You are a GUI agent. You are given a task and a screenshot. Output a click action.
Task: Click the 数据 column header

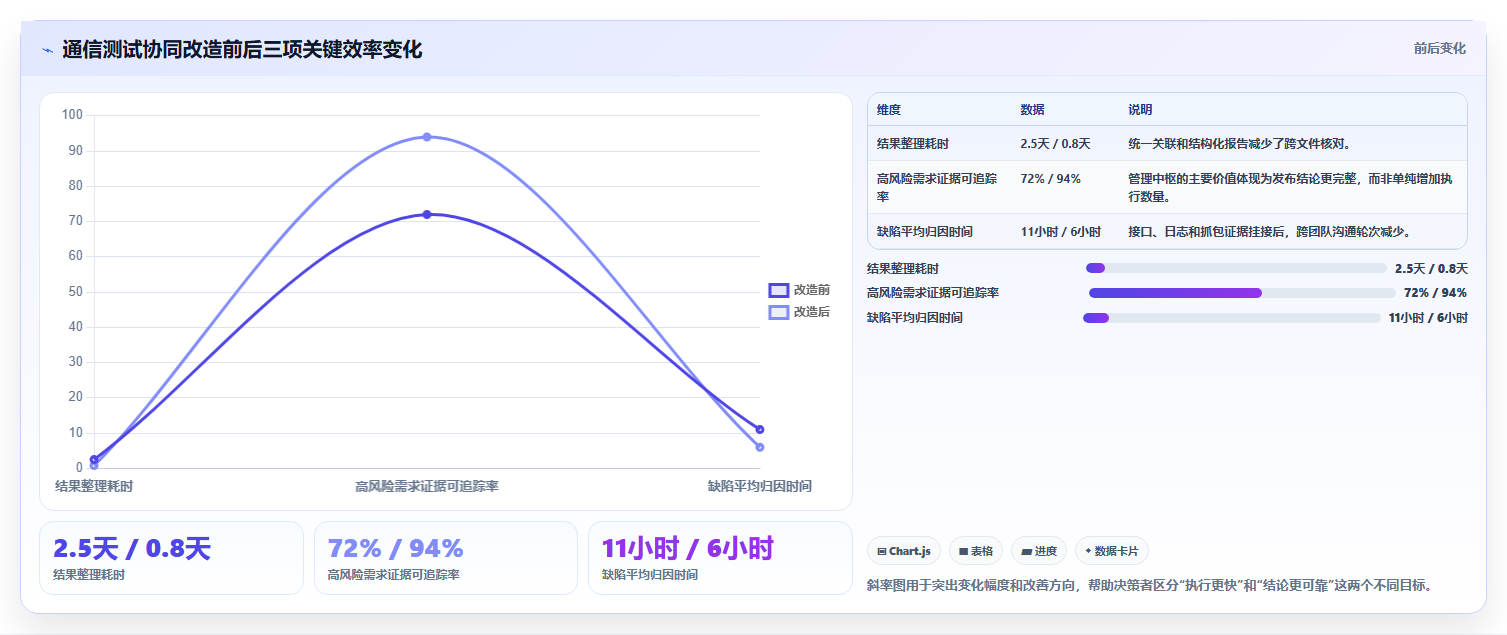pyautogui.click(x=1033, y=110)
